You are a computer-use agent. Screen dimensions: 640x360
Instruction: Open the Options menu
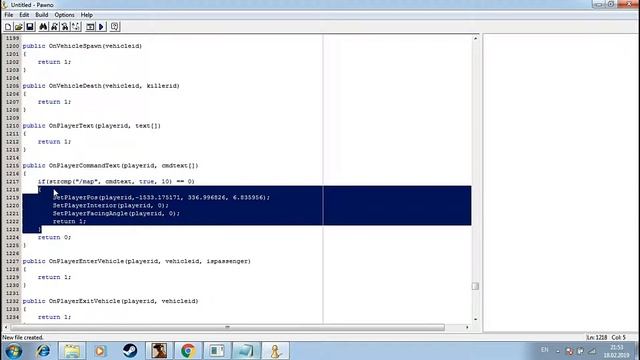(x=64, y=15)
